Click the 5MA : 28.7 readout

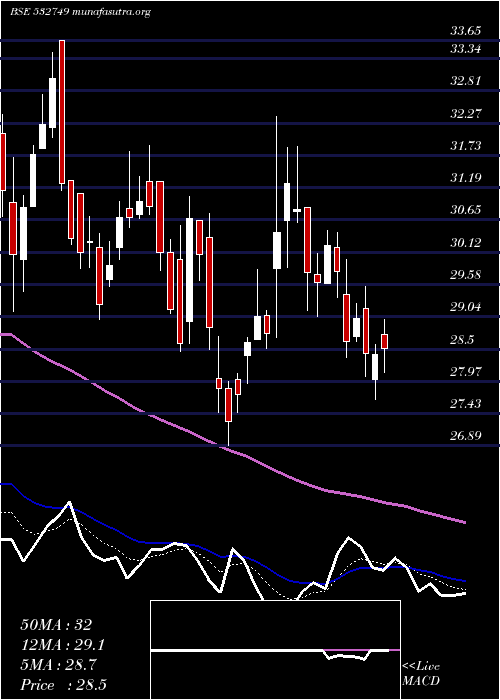click(58, 665)
